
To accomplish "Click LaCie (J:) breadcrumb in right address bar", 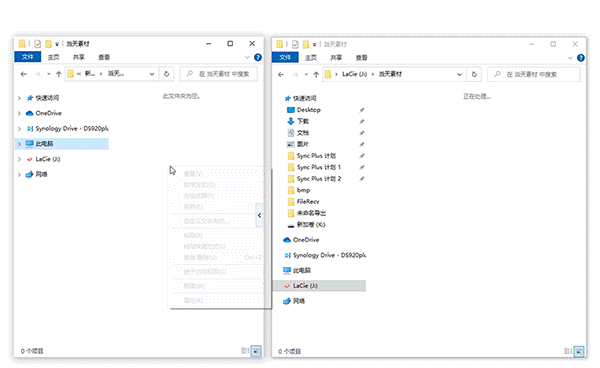I will coord(354,74).
